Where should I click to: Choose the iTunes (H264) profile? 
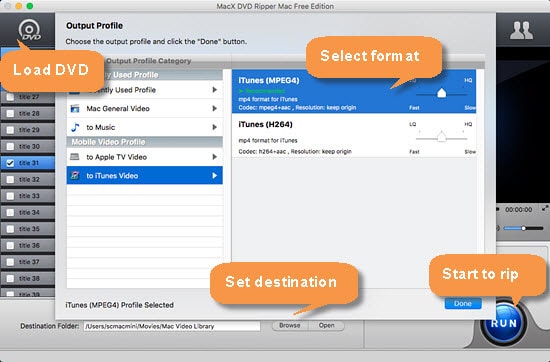[x=354, y=135]
